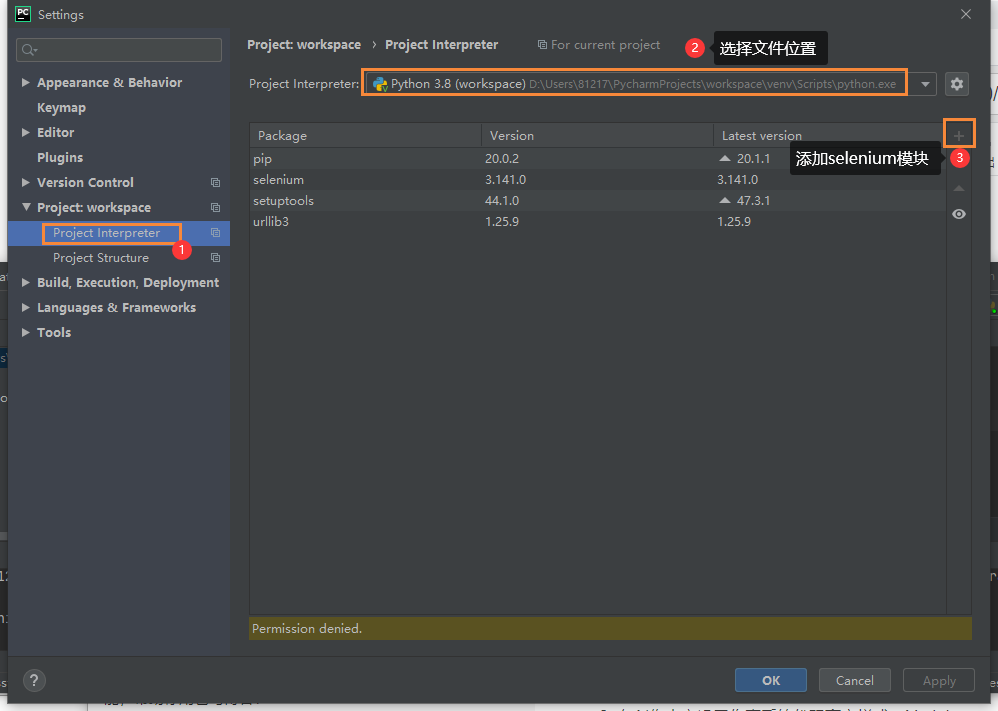Click the copy icon next to Project: workspace
Image resolution: width=998 pixels, height=711 pixels.
pos(215,208)
